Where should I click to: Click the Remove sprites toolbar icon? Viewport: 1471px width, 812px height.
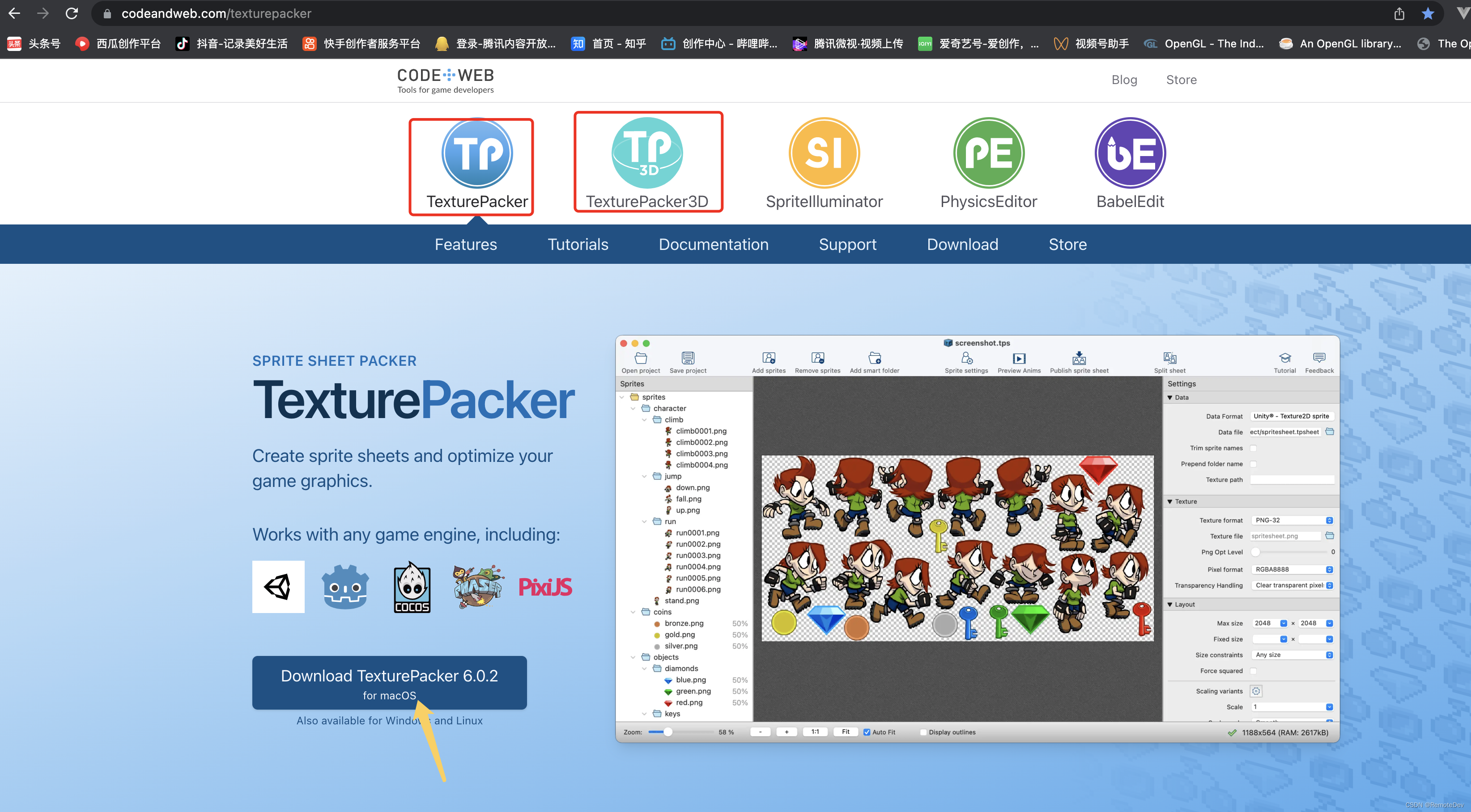(x=818, y=358)
